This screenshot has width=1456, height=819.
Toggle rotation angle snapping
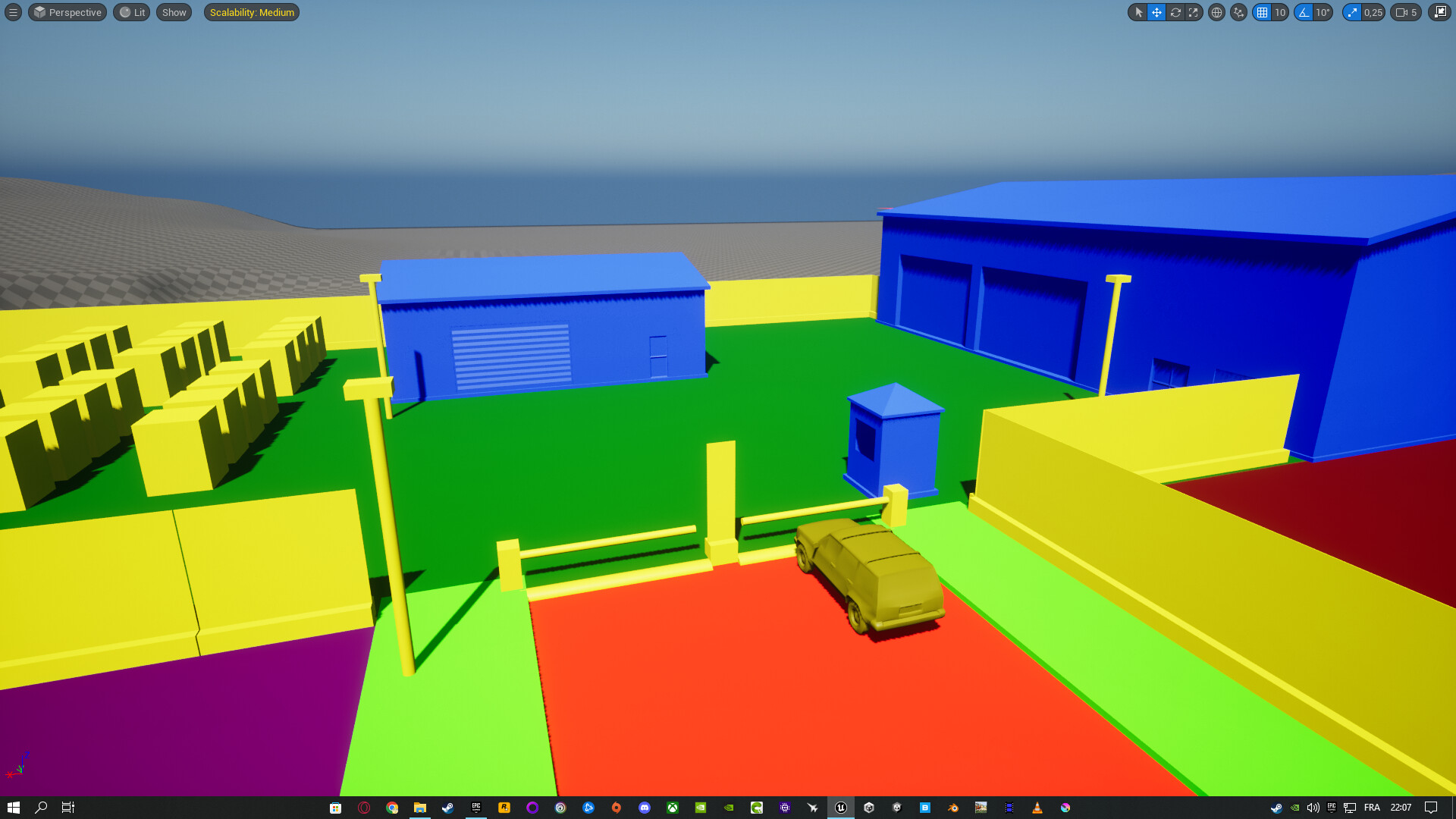coord(1304,12)
